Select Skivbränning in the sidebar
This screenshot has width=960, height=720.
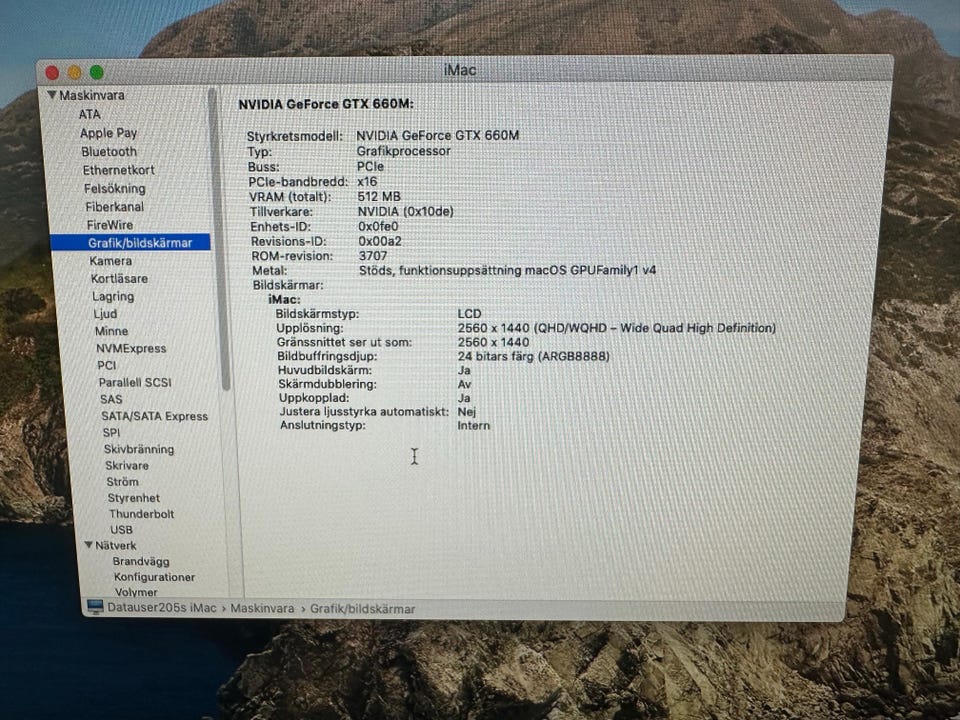pos(139,449)
